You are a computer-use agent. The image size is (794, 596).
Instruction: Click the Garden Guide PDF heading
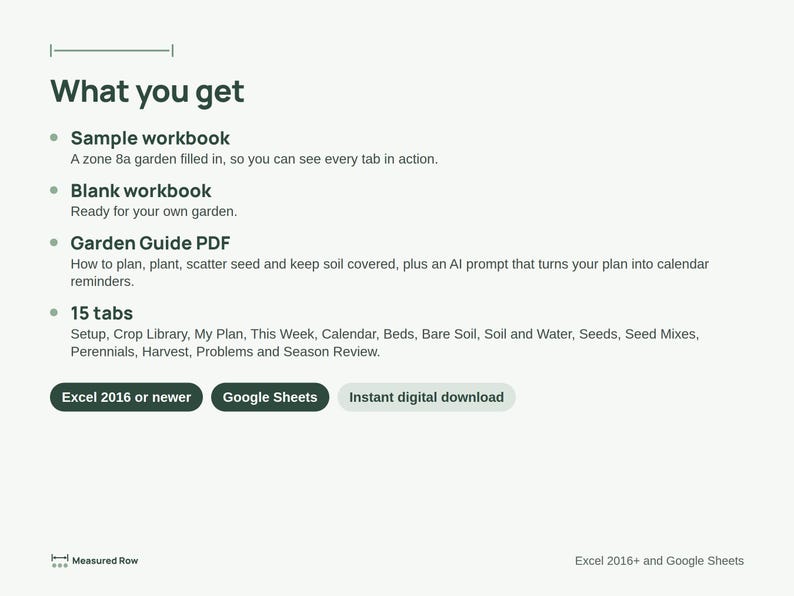(x=150, y=243)
